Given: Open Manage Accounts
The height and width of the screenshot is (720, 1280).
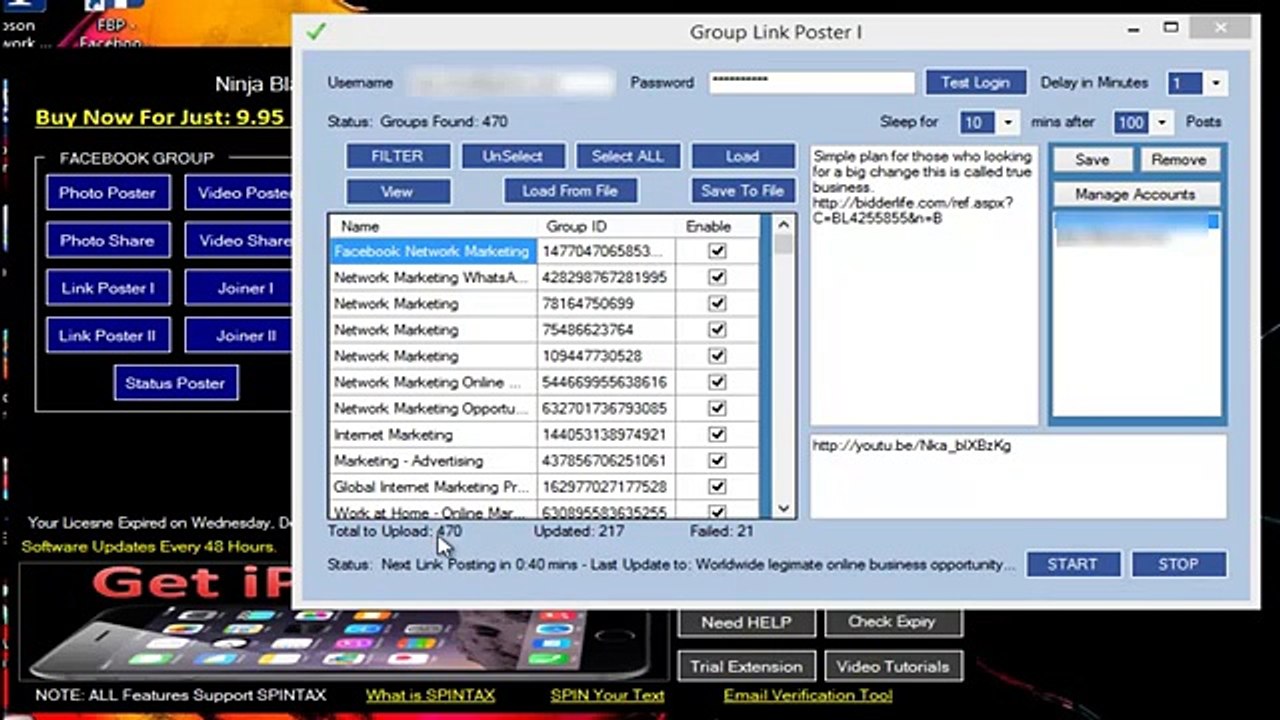Looking at the screenshot, I should pos(1135,194).
